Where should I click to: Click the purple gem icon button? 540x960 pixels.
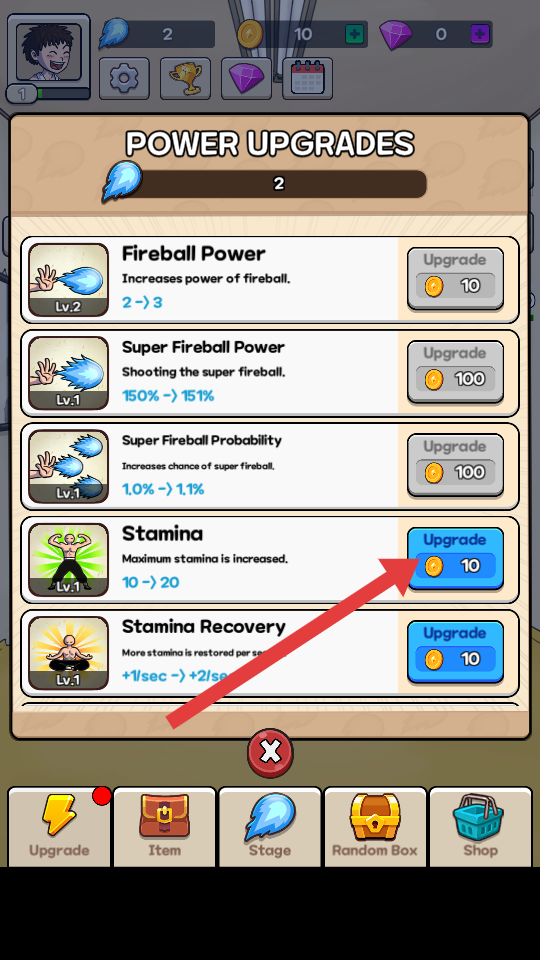point(246,78)
